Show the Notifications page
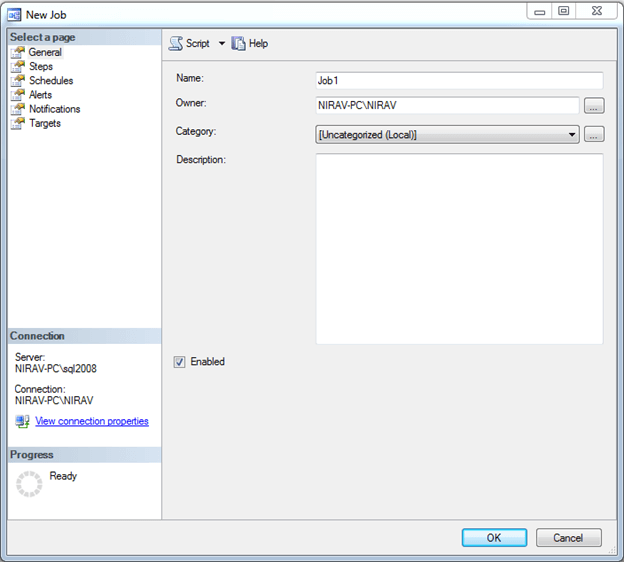Screen dimensions: 624x562 pos(55,109)
